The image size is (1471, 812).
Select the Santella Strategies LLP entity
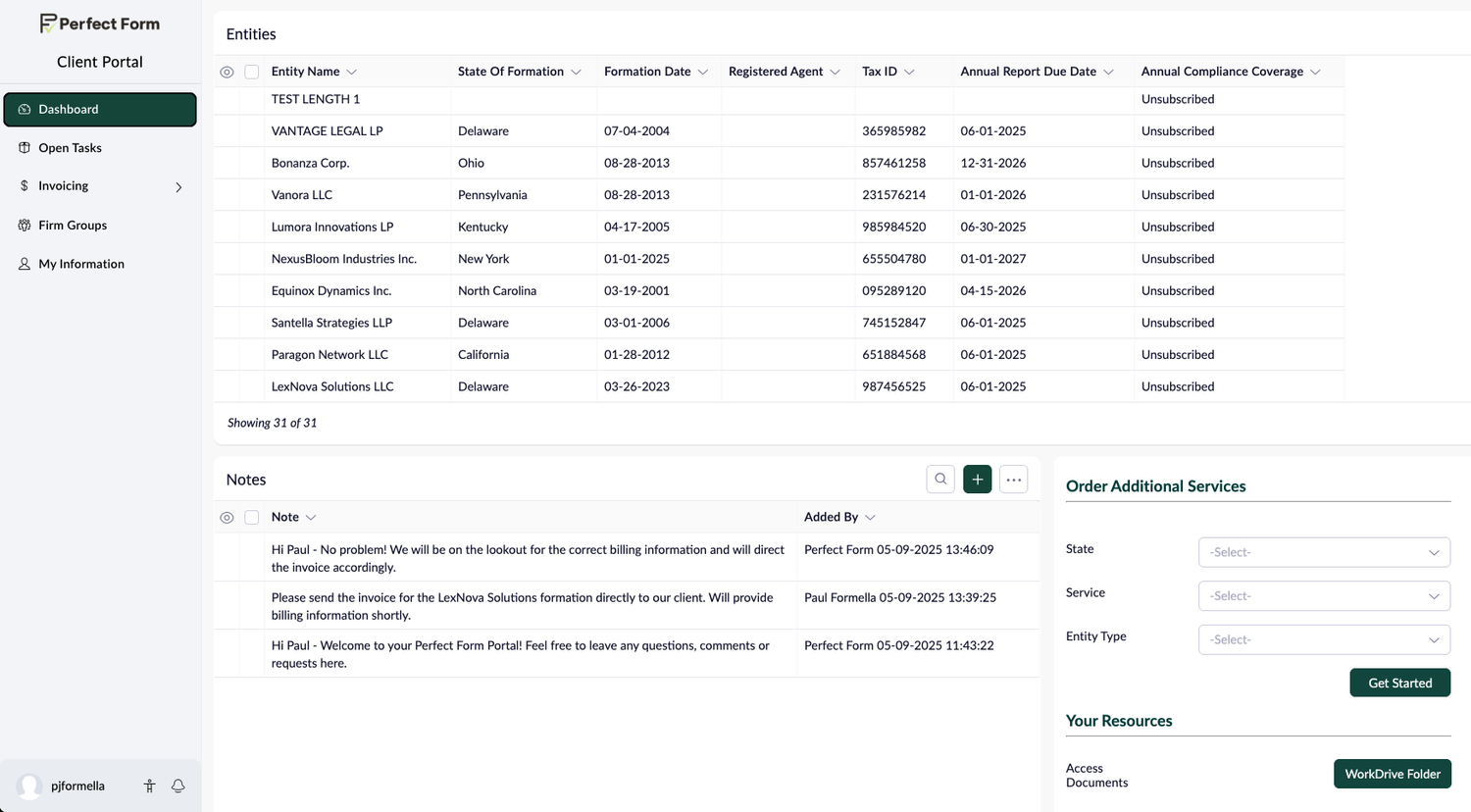coord(331,323)
